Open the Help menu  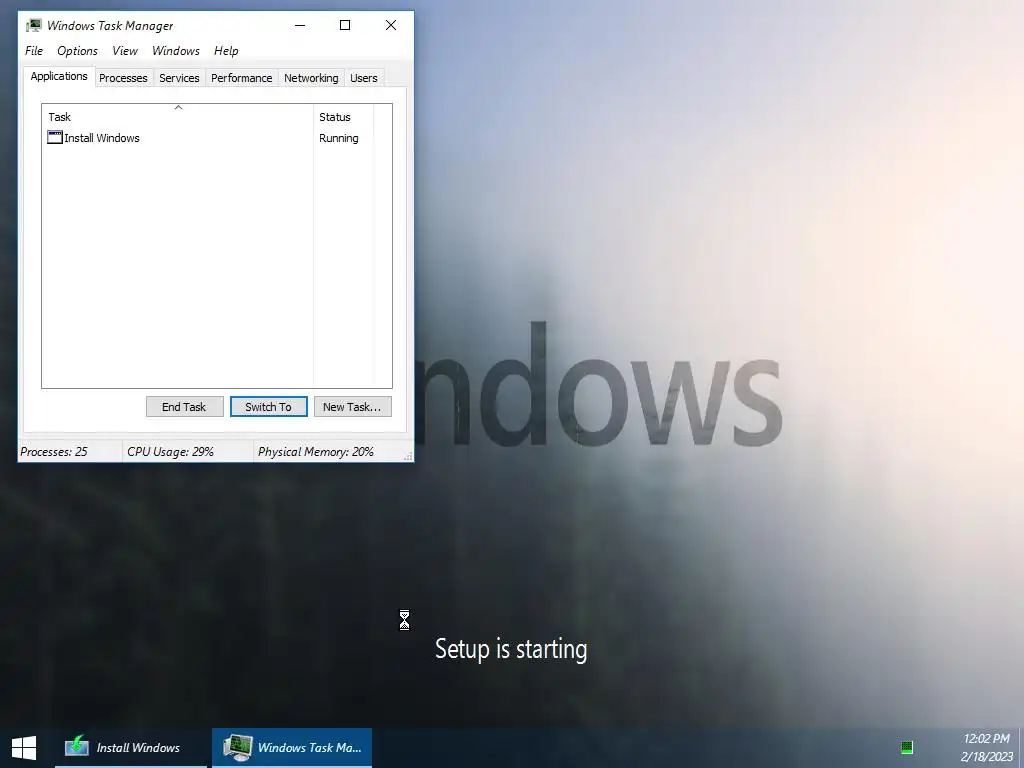coord(226,51)
